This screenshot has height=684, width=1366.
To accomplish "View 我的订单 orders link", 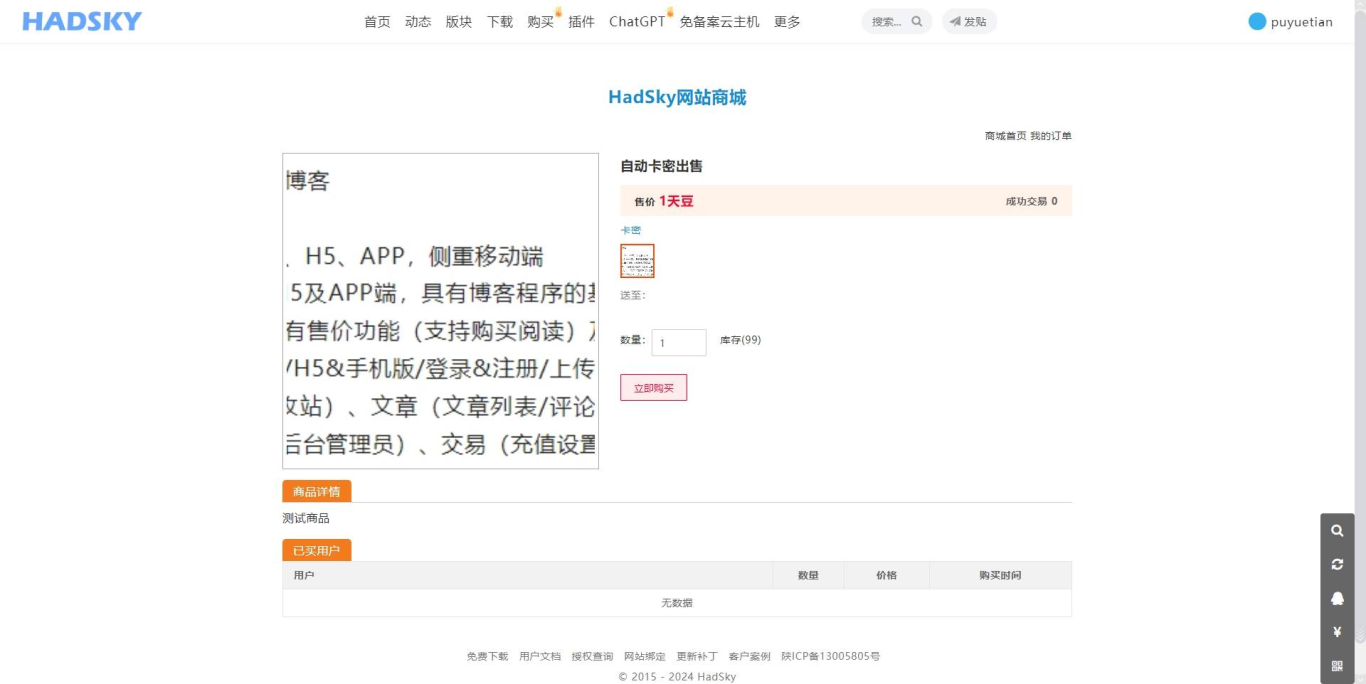I will [x=1051, y=136].
